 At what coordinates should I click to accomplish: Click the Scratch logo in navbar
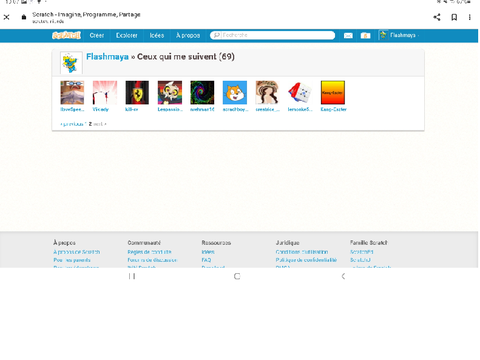pos(66,35)
